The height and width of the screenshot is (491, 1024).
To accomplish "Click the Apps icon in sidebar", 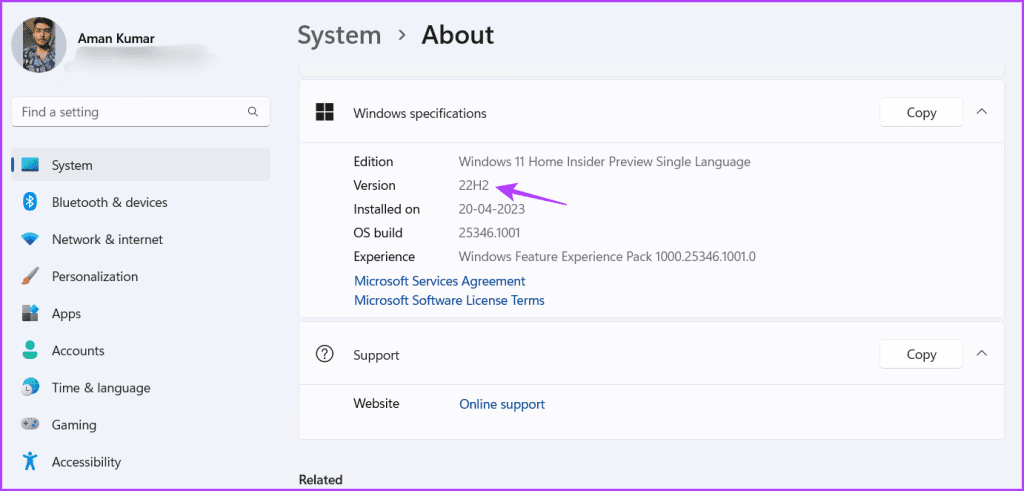I will [30, 313].
